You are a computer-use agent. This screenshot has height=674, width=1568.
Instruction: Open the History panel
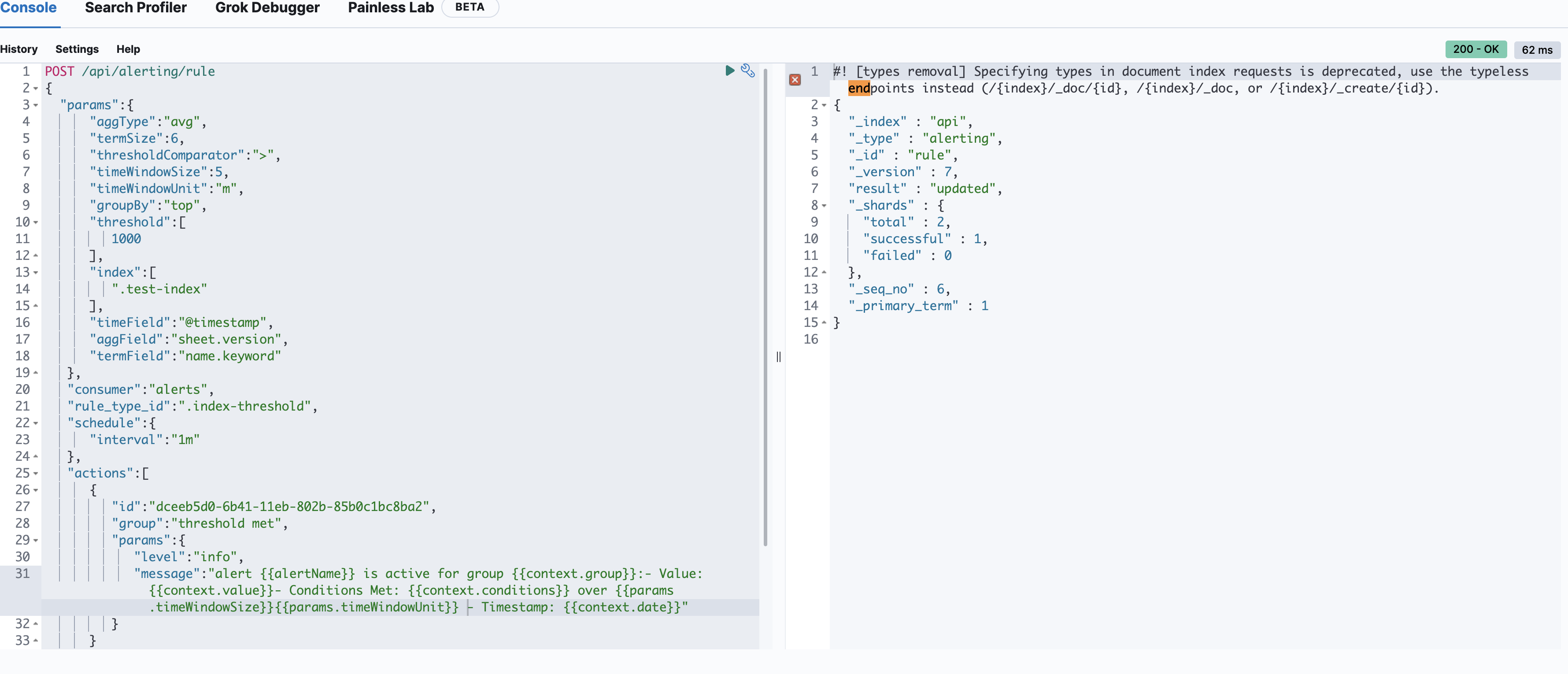coord(19,49)
